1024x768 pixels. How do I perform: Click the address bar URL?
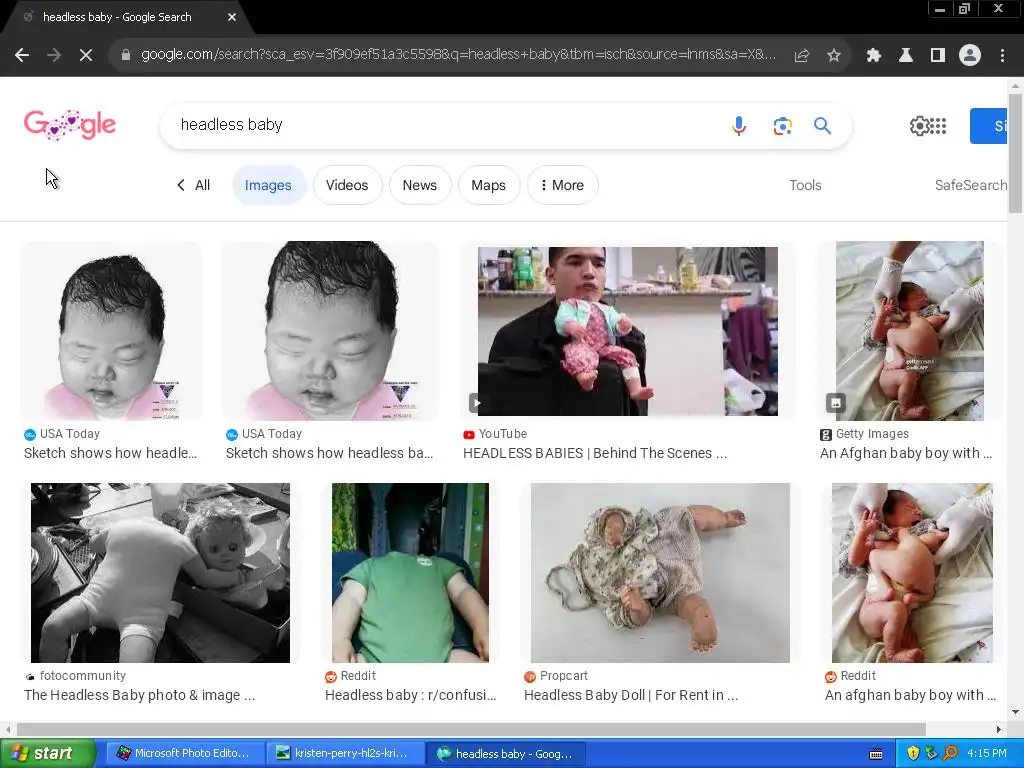pos(458,55)
